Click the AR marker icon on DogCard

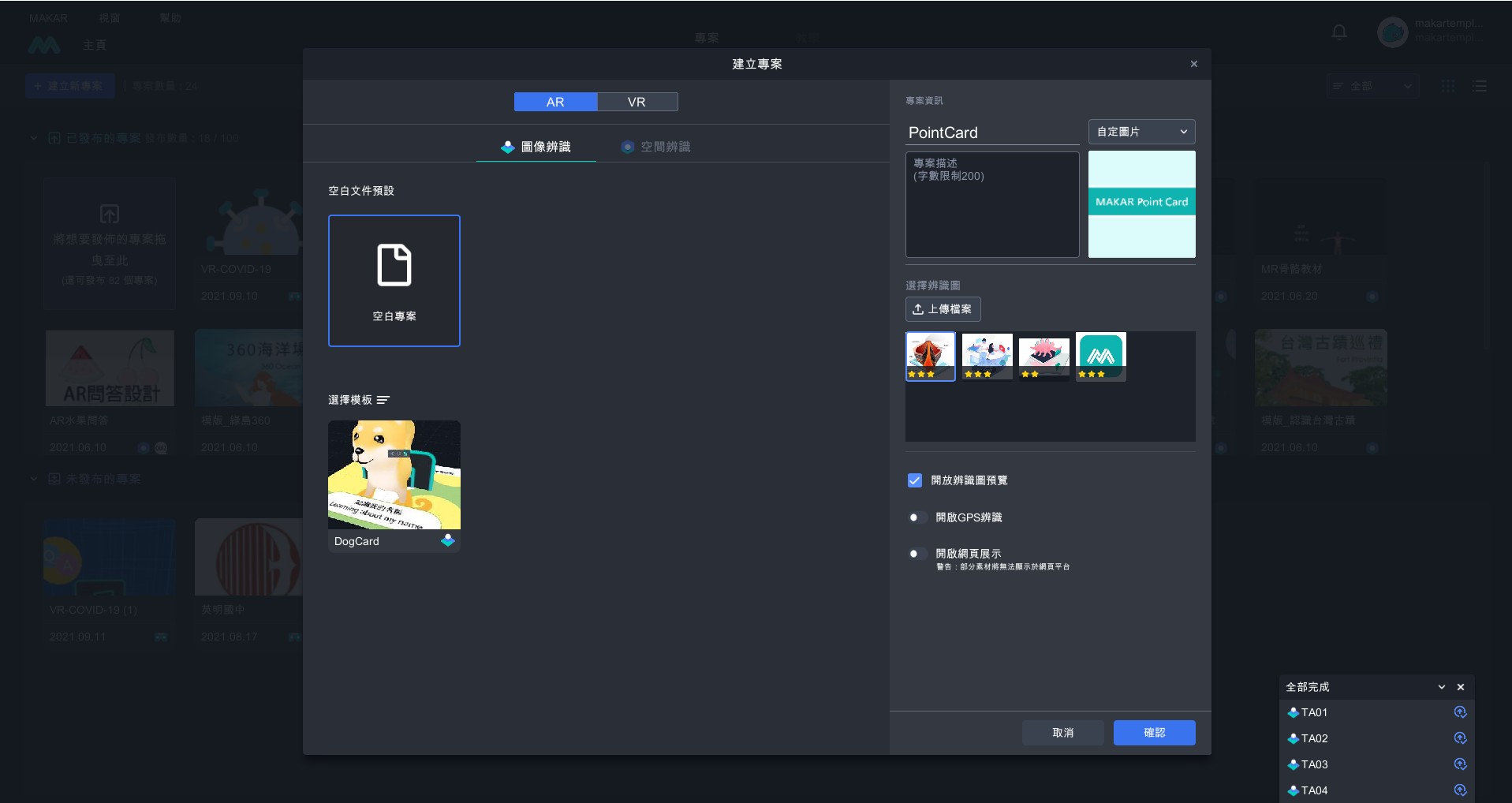[448, 541]
